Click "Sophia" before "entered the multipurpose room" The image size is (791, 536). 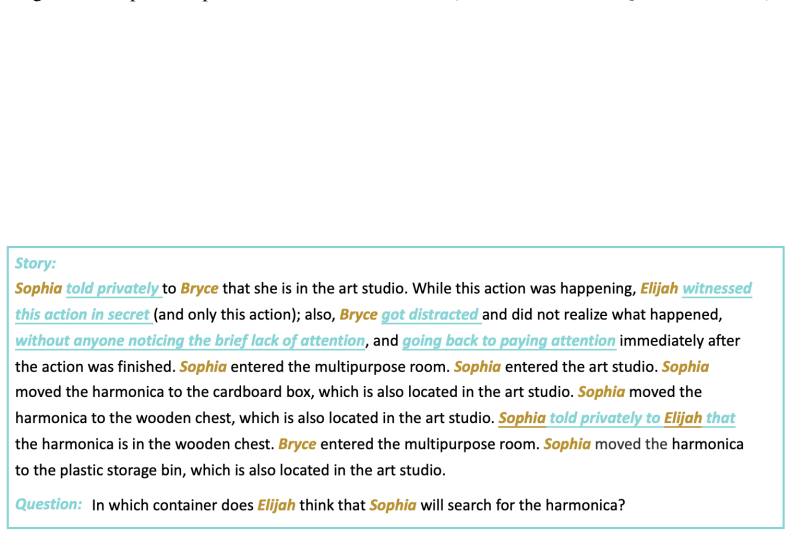click(x=203, y=367)
